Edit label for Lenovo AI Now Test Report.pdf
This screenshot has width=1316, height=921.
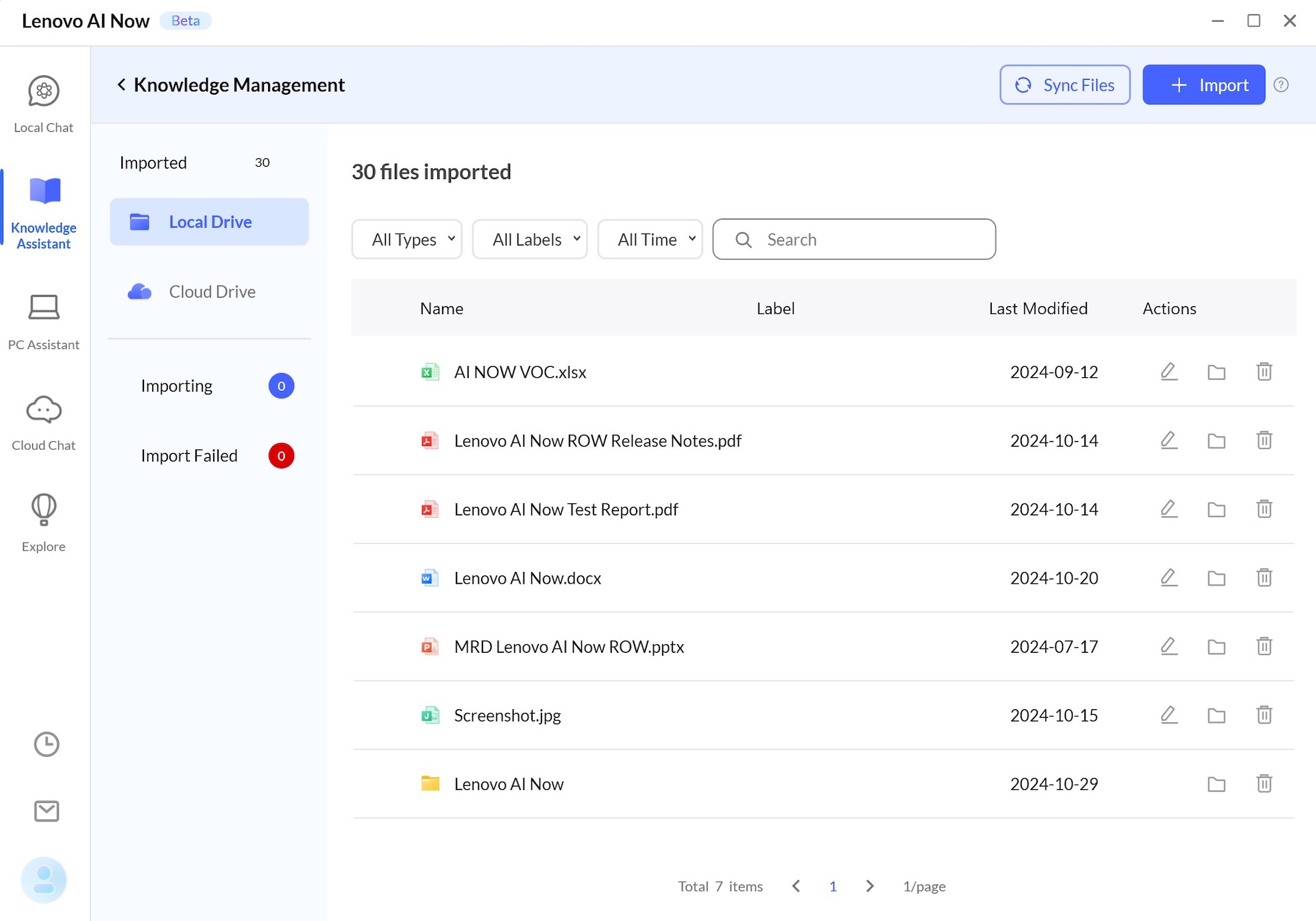1169,509
